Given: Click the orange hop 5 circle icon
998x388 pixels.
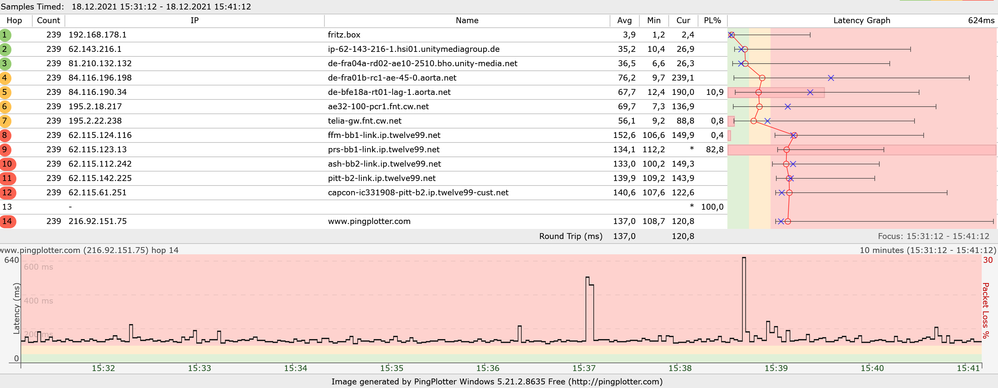Looking at the screenshot, I should (x=6, y=92).
